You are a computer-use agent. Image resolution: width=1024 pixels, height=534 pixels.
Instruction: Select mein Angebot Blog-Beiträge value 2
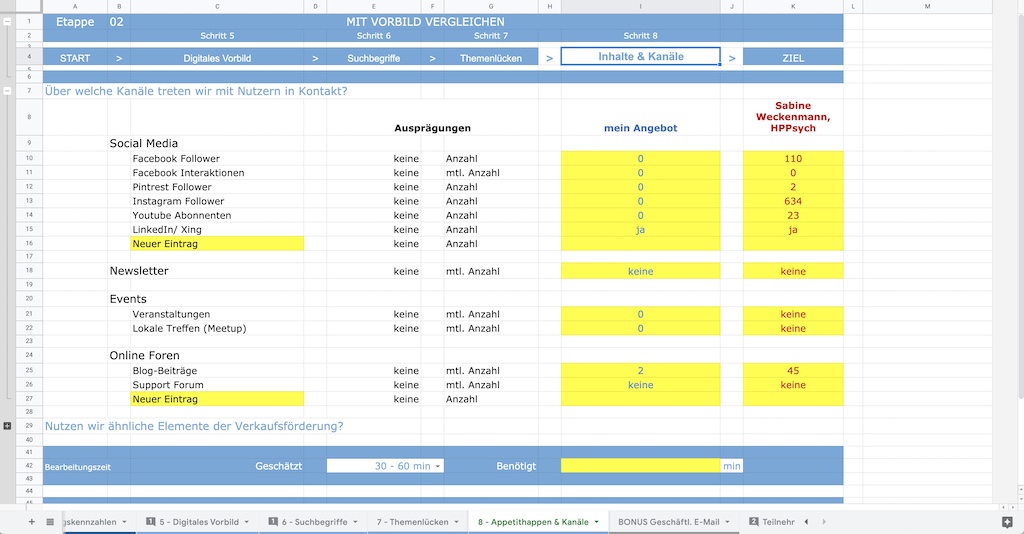641,371
